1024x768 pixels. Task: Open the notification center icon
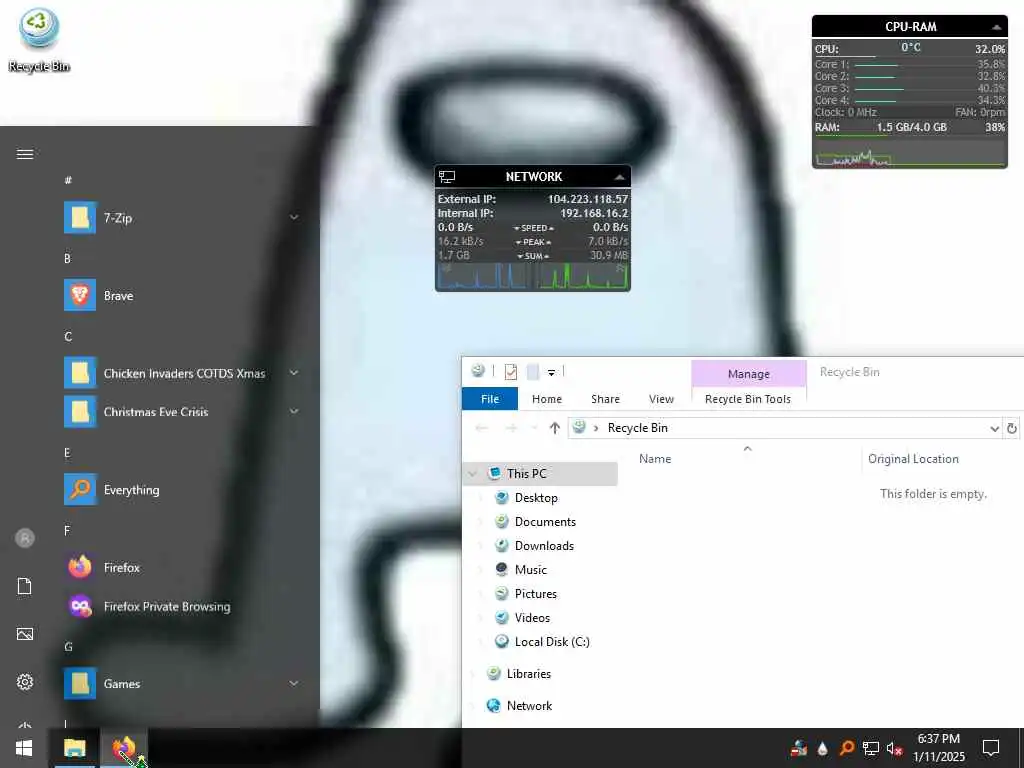click(991, 748)
